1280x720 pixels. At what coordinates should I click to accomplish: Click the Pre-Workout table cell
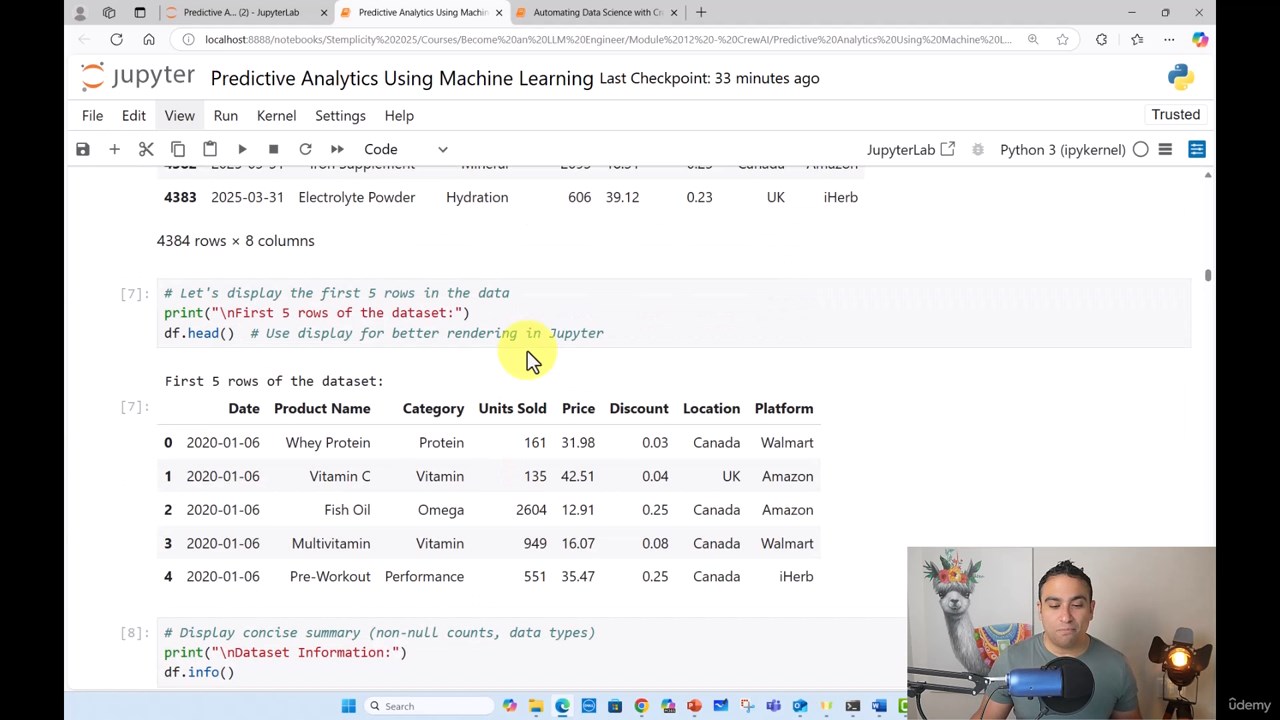tap(330, 576)
